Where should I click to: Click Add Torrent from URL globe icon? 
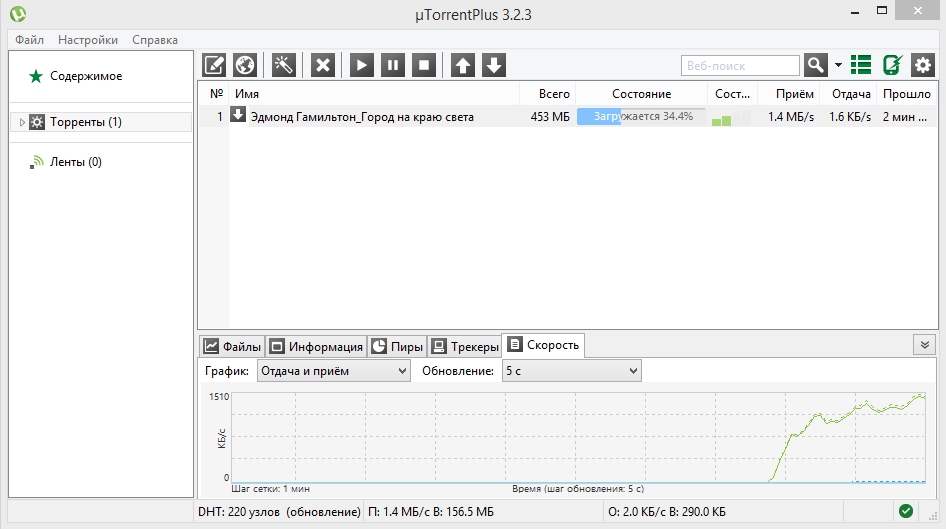point(245,65)
